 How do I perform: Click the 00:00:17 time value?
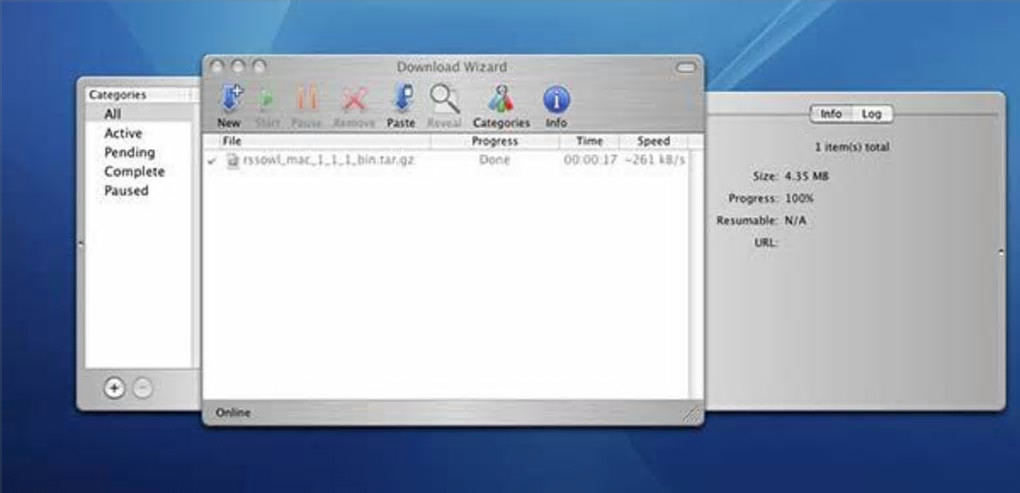590,160
